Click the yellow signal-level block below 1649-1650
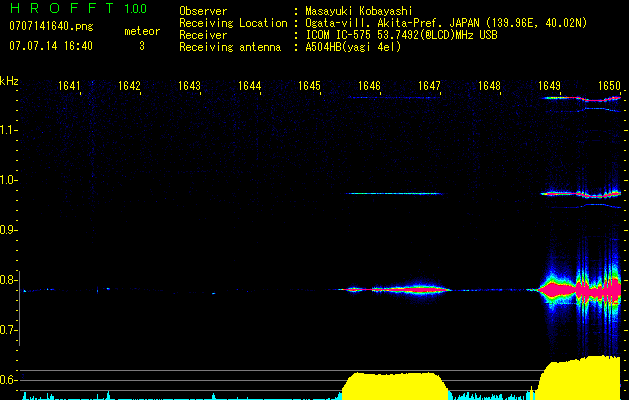 tap(580, 378)
